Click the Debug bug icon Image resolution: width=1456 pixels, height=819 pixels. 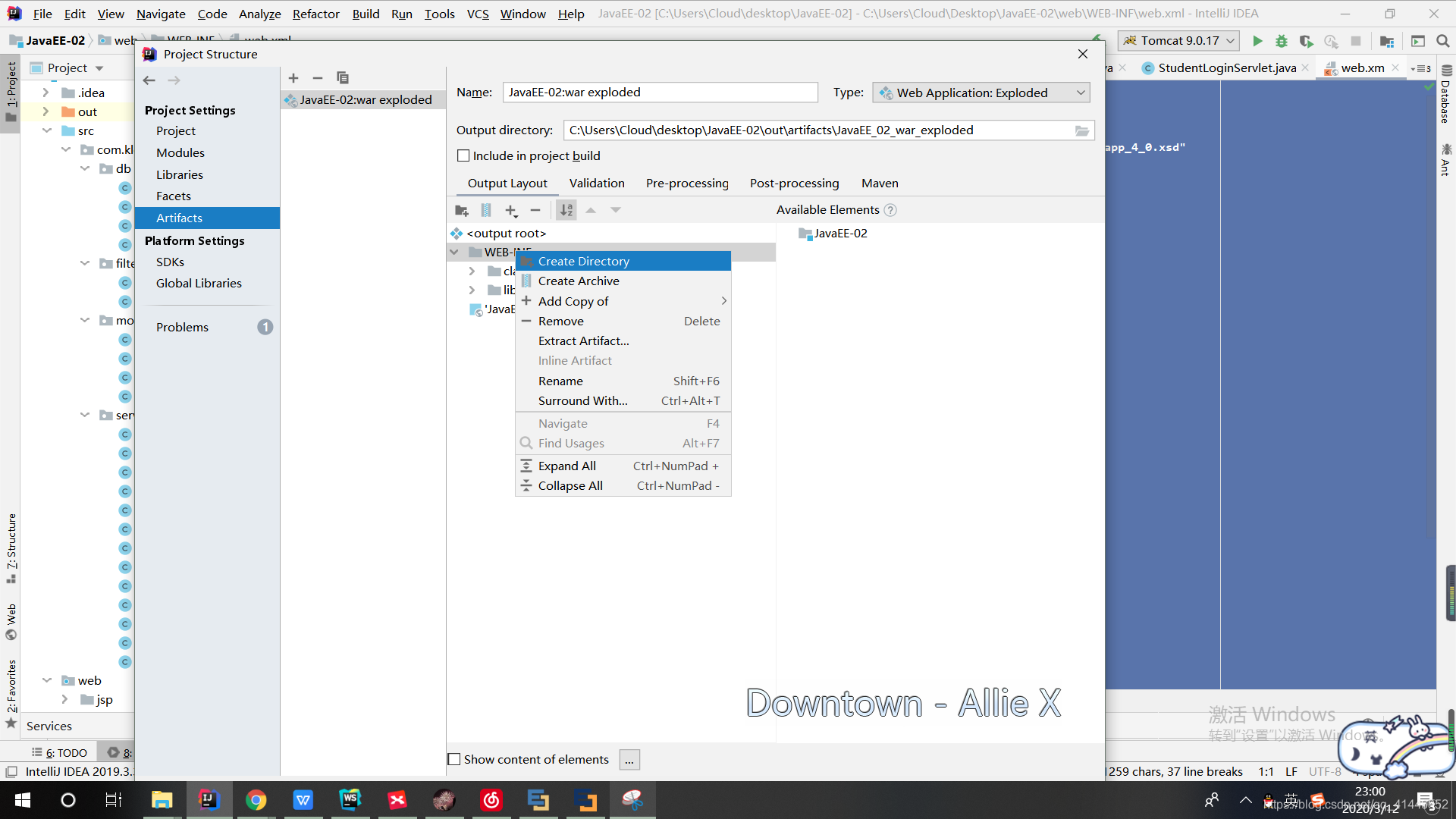coord(1282,41)
